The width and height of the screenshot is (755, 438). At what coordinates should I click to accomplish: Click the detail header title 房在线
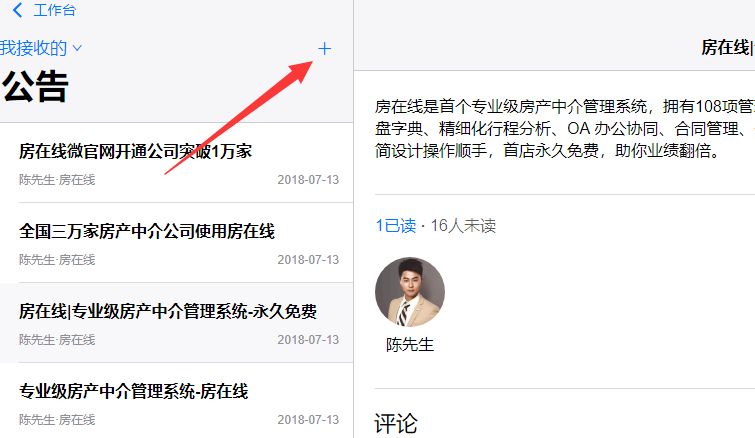[x=727, y=48]
